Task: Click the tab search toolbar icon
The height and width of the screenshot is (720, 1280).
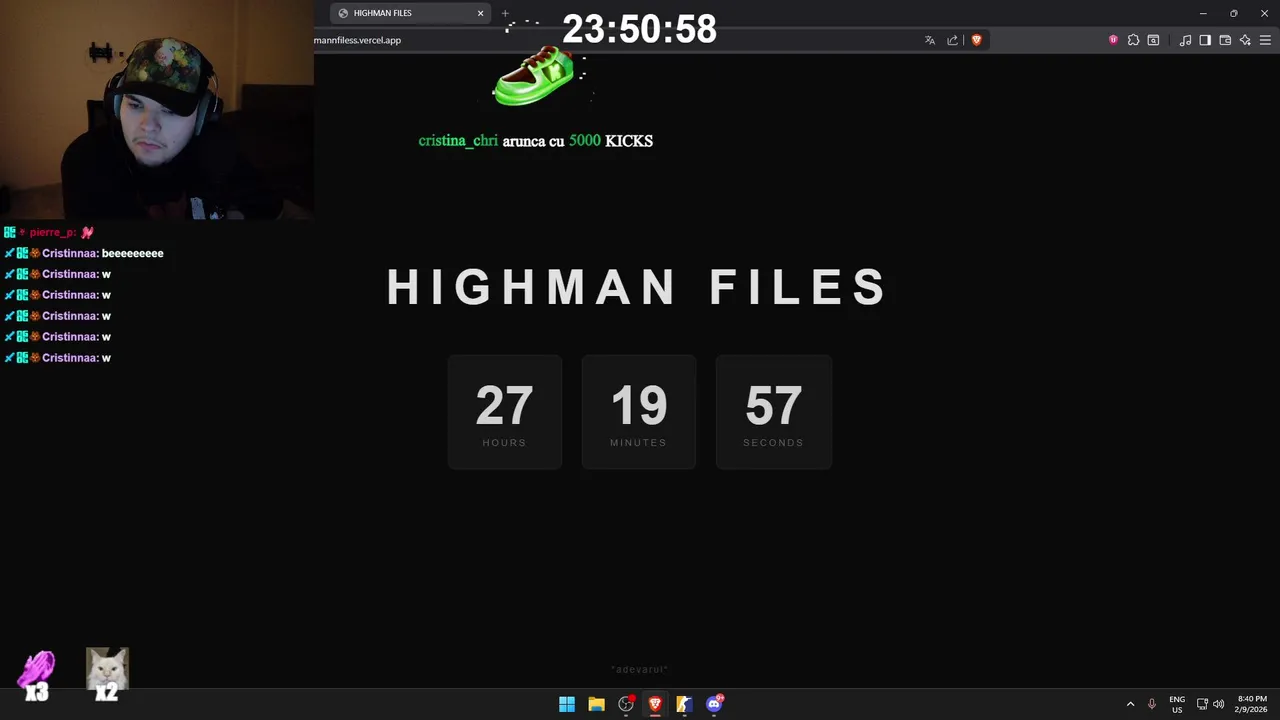Action: pyautogui.click(x=1153, y=40)
